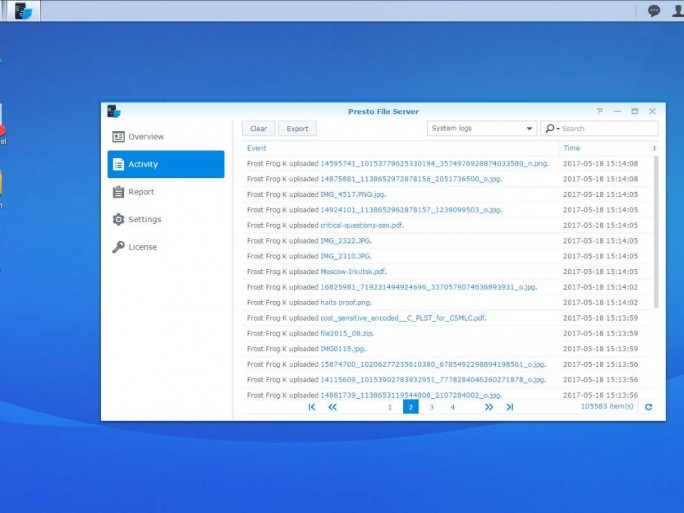Click the Time column header
The image size is (684, 513).
click(571, 148)
